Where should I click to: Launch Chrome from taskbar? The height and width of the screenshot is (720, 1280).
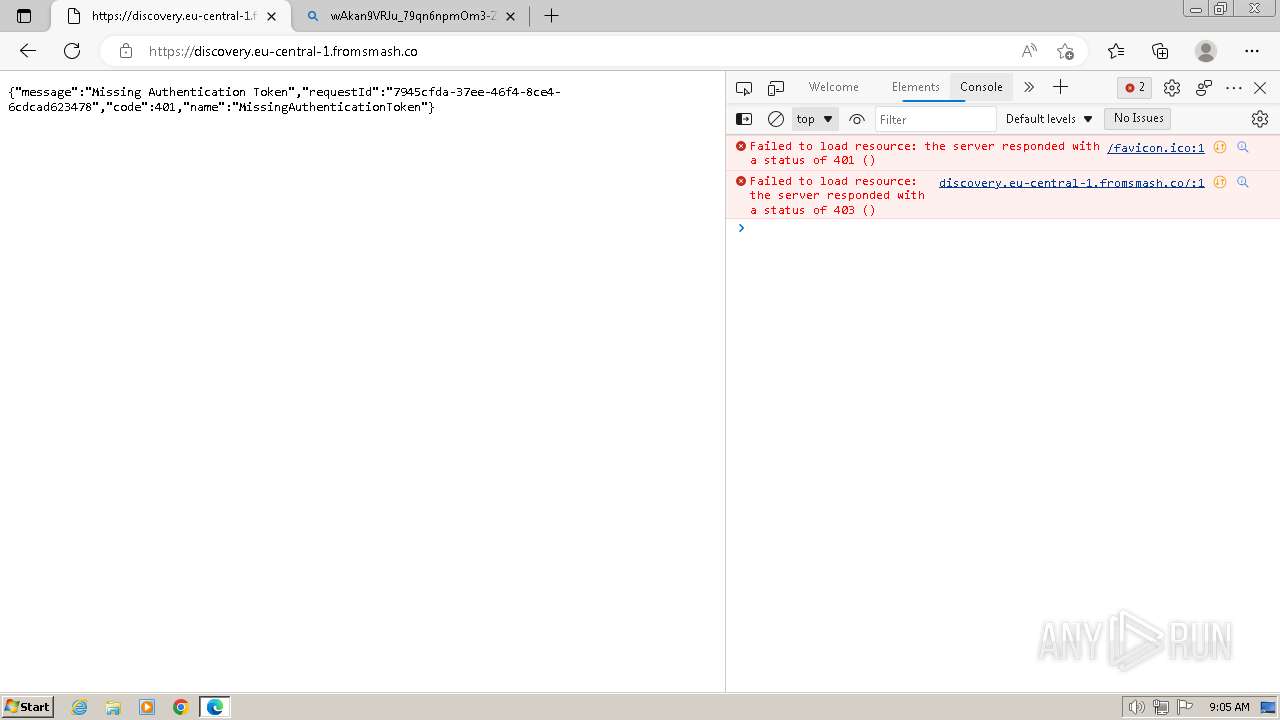pos(181,707)
